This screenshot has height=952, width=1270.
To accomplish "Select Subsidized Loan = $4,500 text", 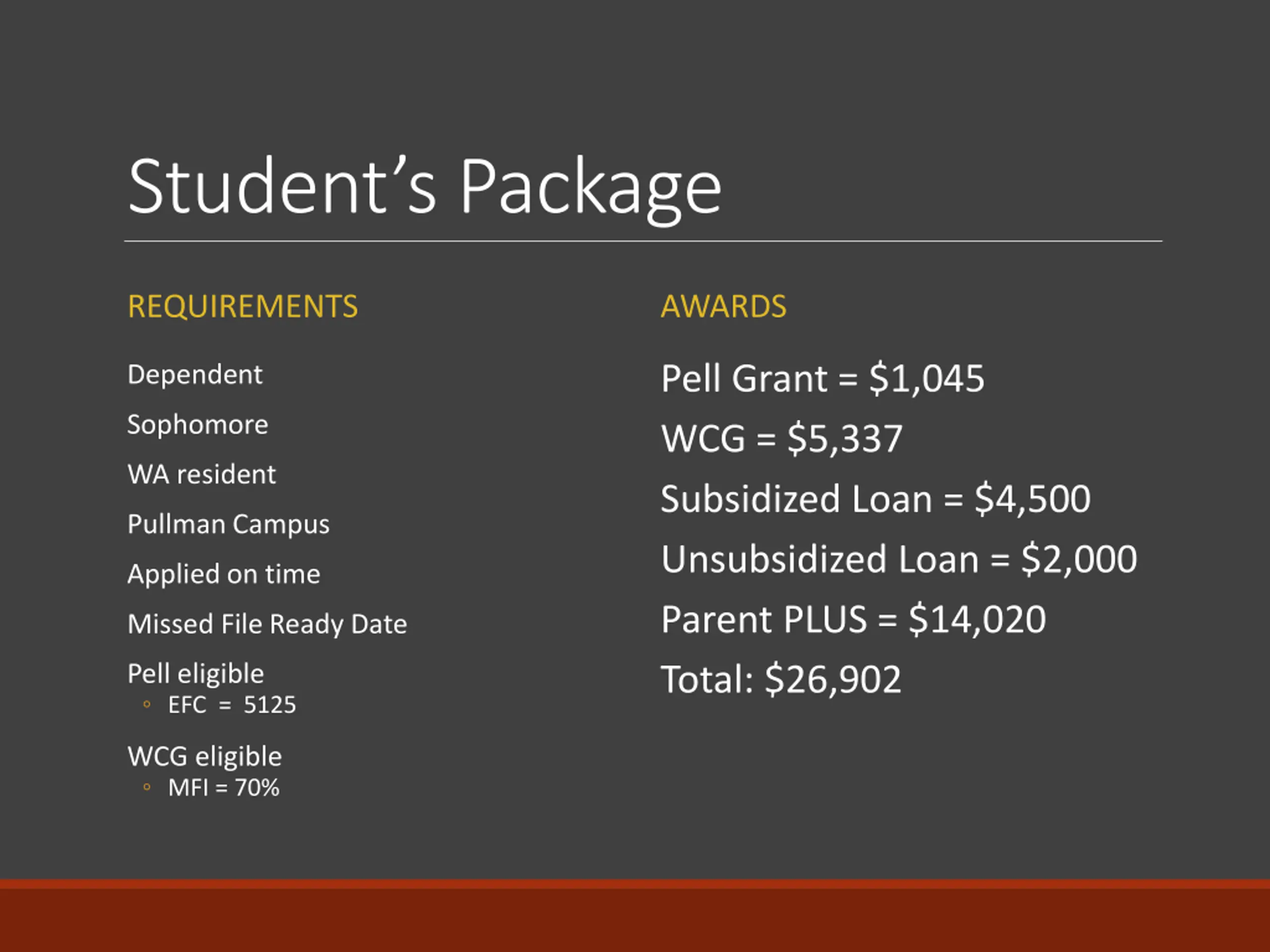I will (x=876, y=499).
